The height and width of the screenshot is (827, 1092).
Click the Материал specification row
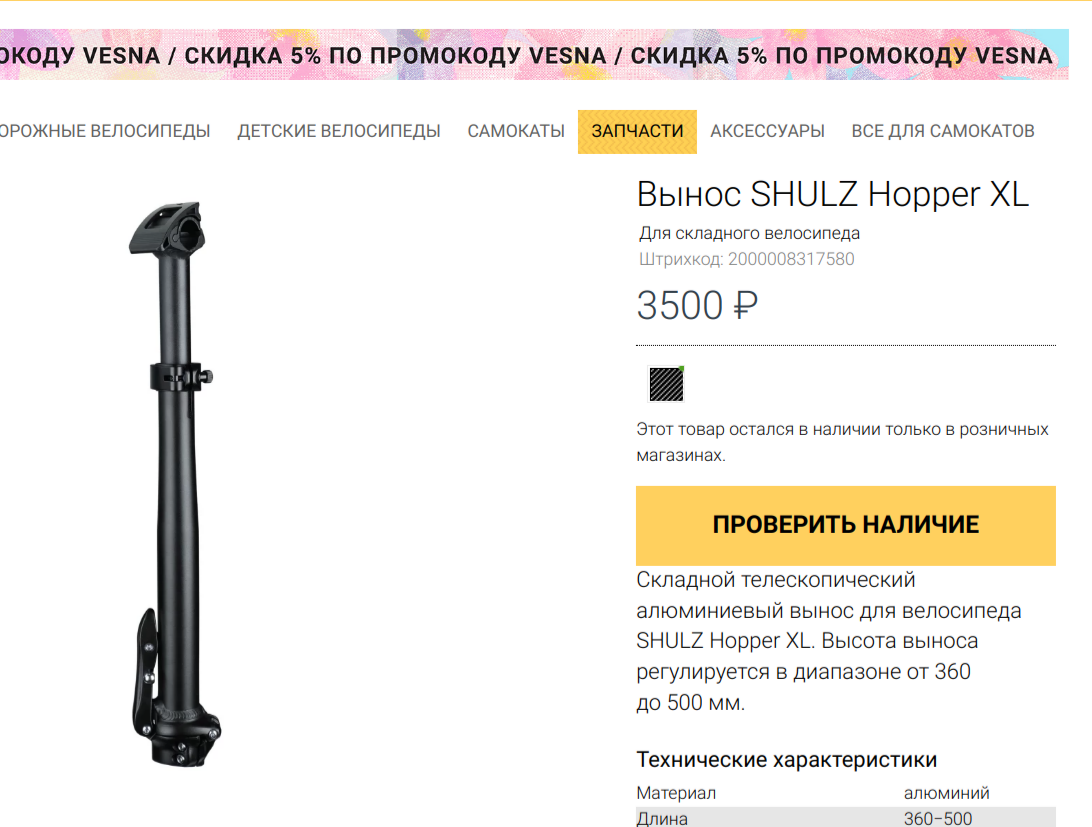pos(845,793)
